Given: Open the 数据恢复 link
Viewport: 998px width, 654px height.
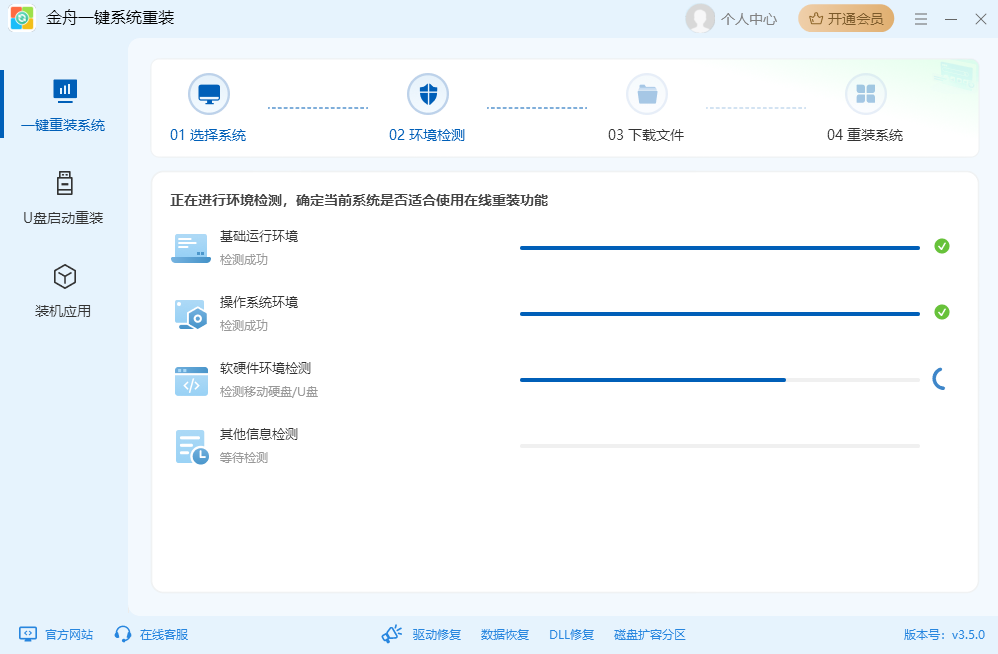Looking at the screenshot, I should (x=504, y=633).
